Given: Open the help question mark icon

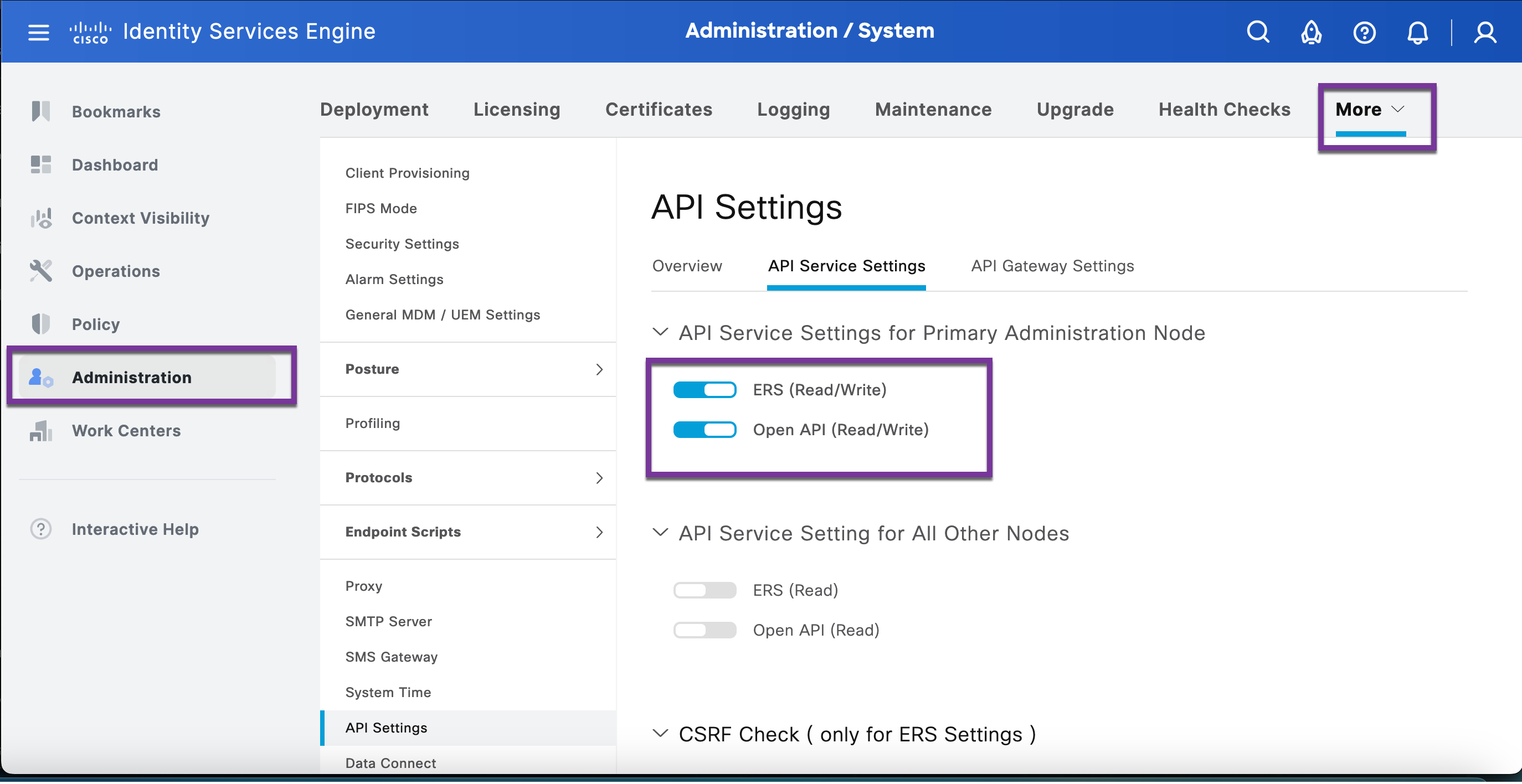Looking at the screenshot, I should 1364,32.
